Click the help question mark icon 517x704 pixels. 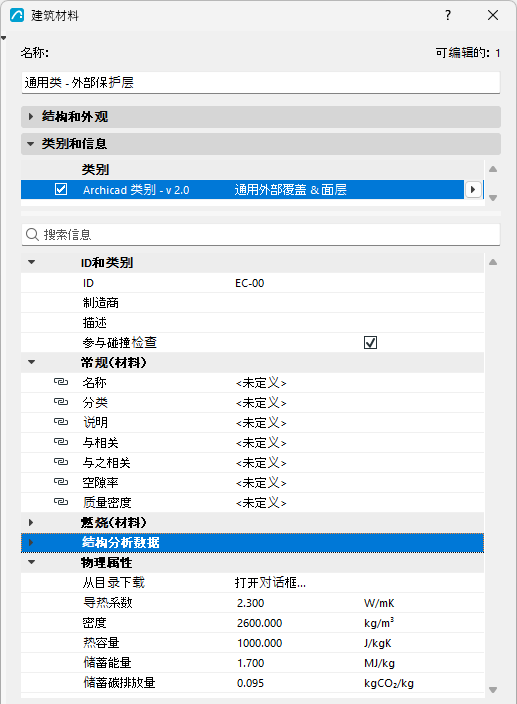click(x=448, y=15)
